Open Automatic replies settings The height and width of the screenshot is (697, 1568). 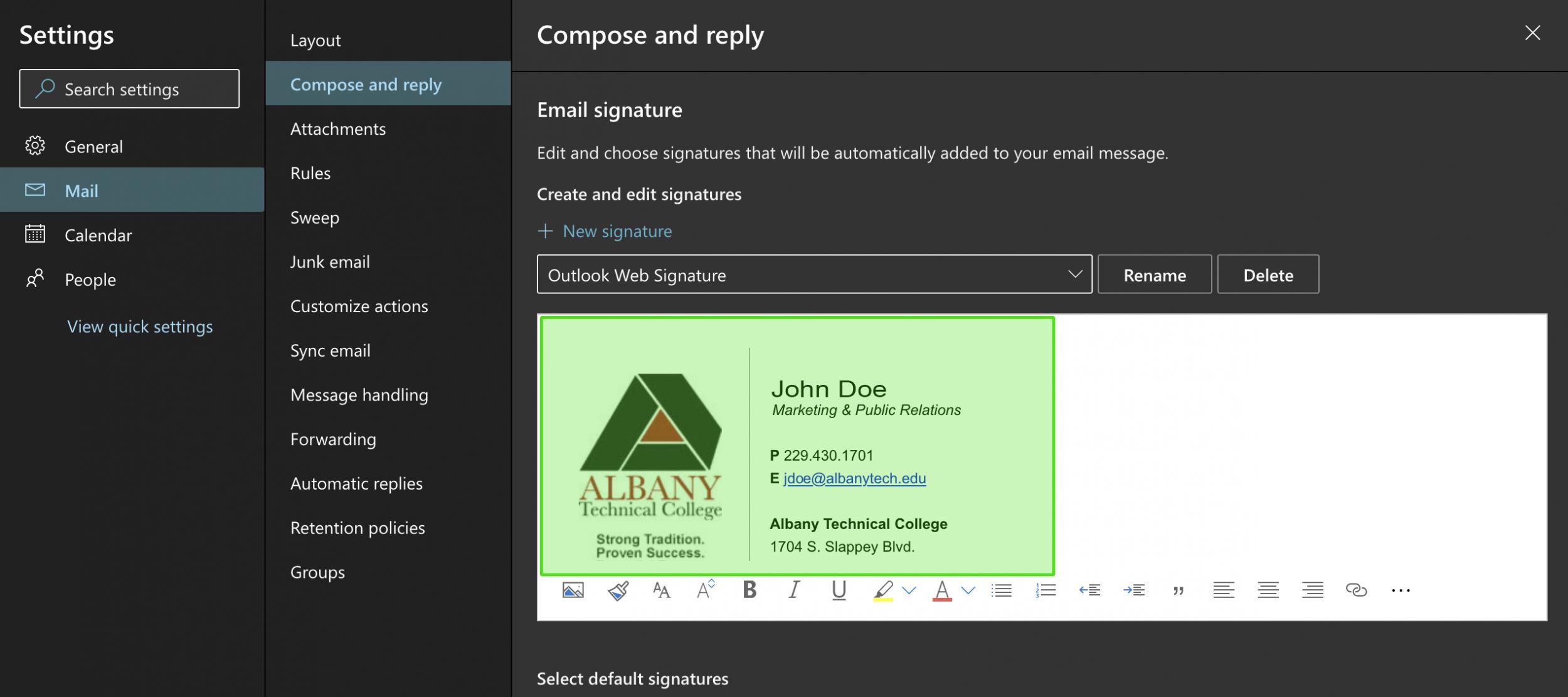[x=388, y=483]
